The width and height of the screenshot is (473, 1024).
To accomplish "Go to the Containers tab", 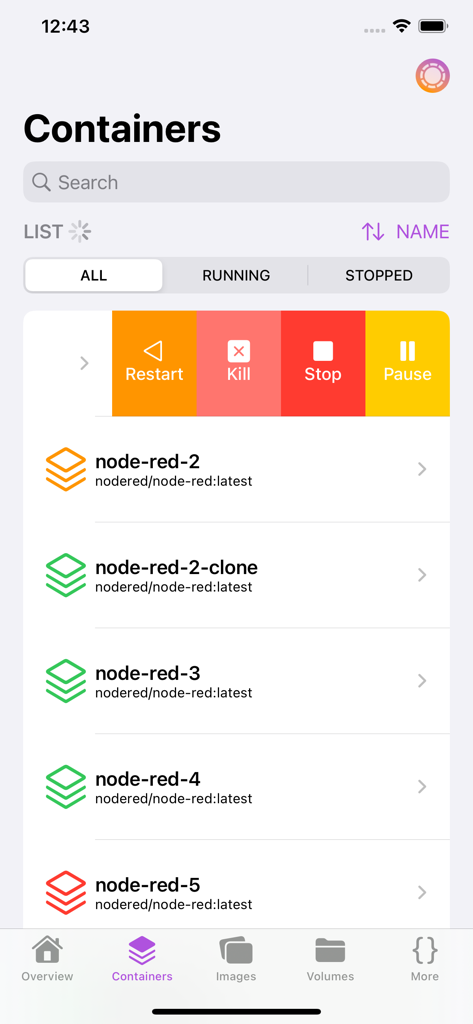I will point(142,958).
